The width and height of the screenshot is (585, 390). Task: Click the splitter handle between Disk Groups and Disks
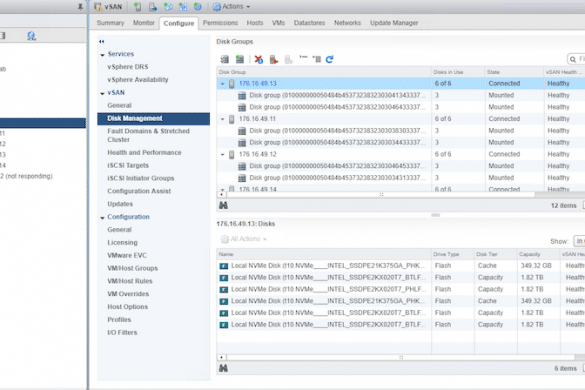pyautogui.click(x=435, y=215)
